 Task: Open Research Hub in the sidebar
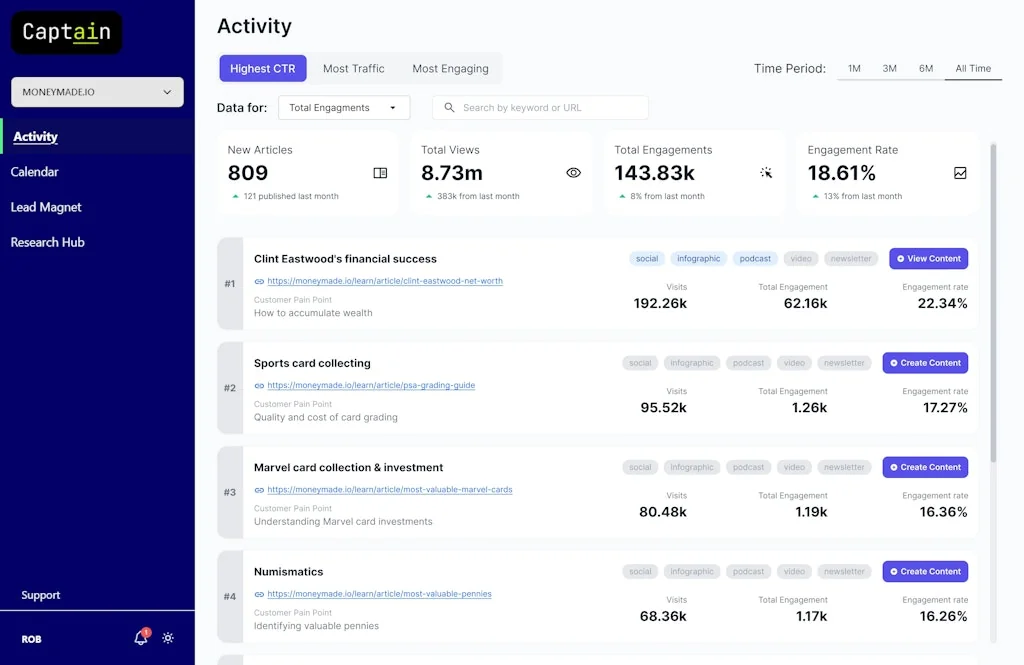(47, 242)
